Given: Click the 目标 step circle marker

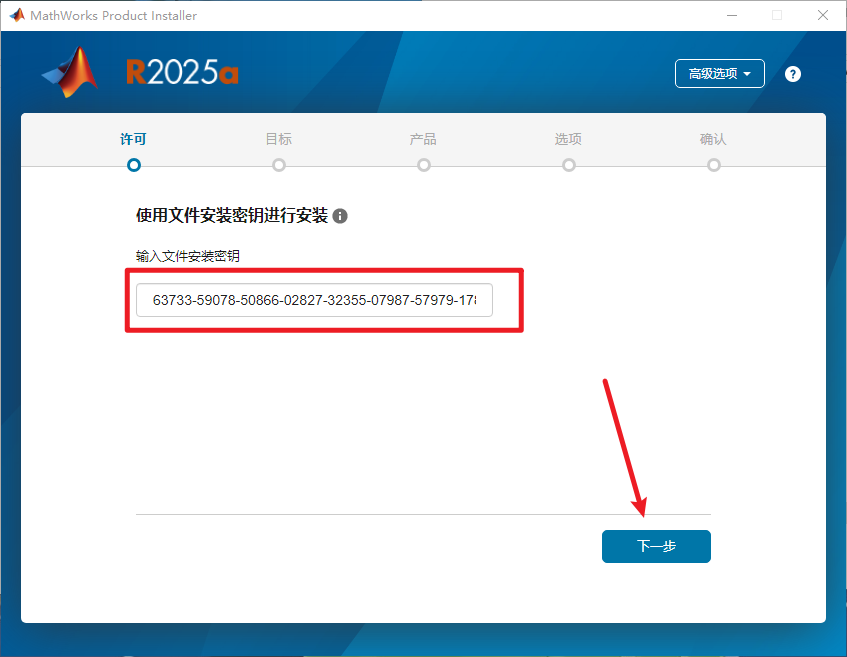Looking at the screenshot, I should (x=279, y=165).
